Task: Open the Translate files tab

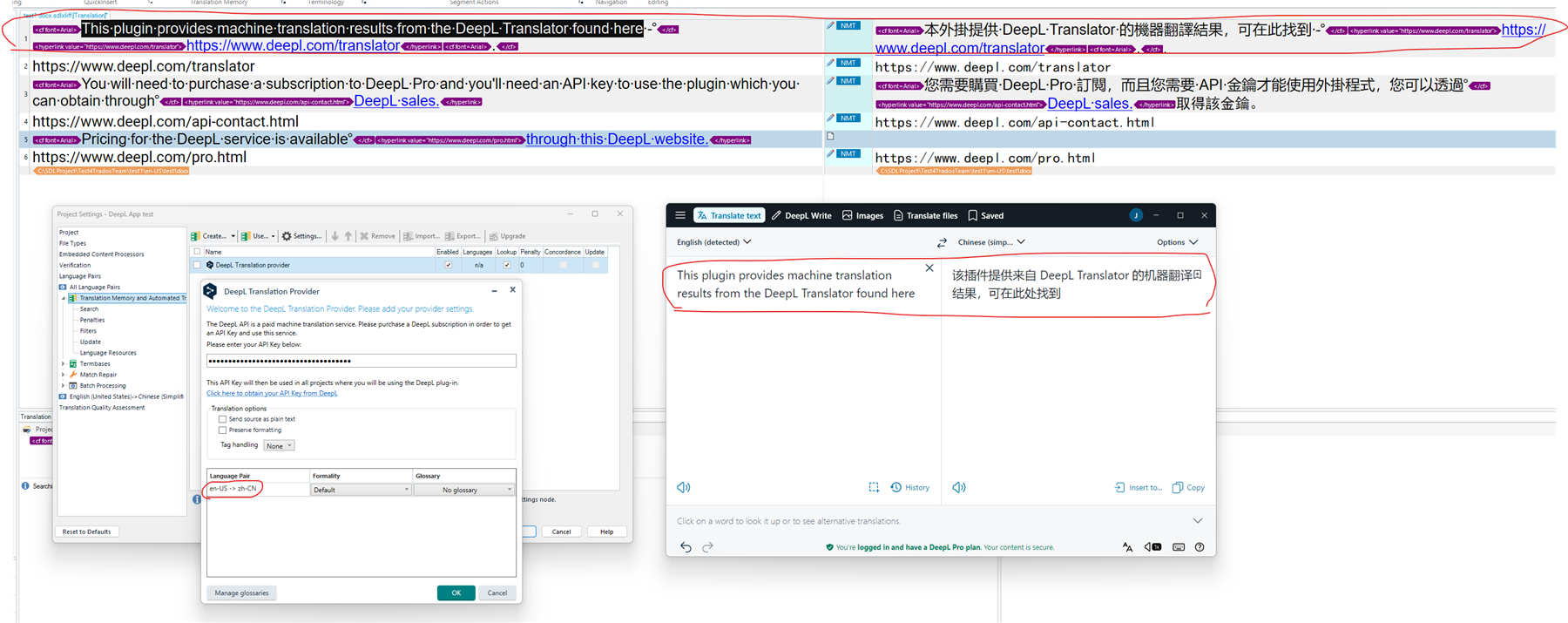Action: point(925,215)
